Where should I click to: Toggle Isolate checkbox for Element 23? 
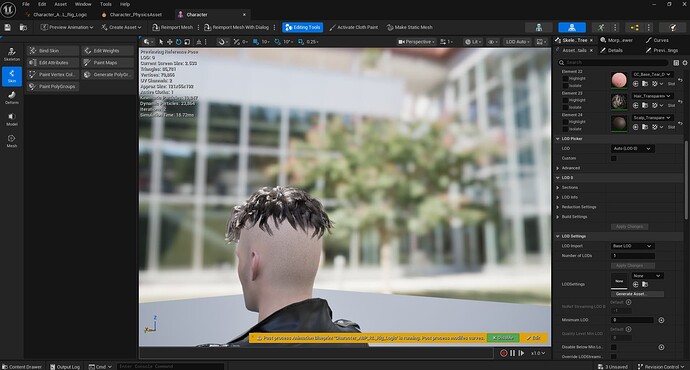point(565,107)
